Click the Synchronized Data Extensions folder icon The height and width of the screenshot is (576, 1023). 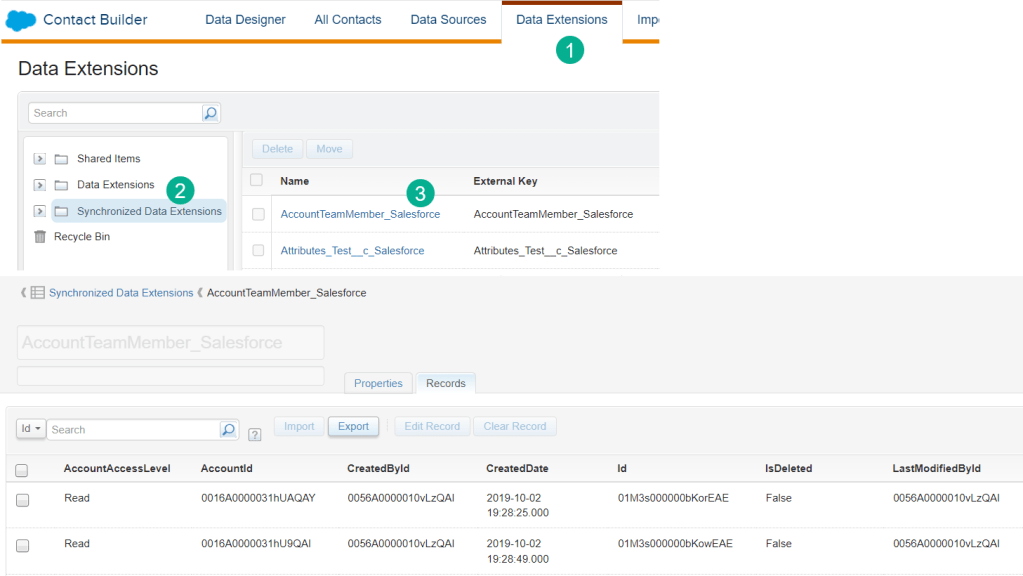pyautogui.click(x=61, y=211)
